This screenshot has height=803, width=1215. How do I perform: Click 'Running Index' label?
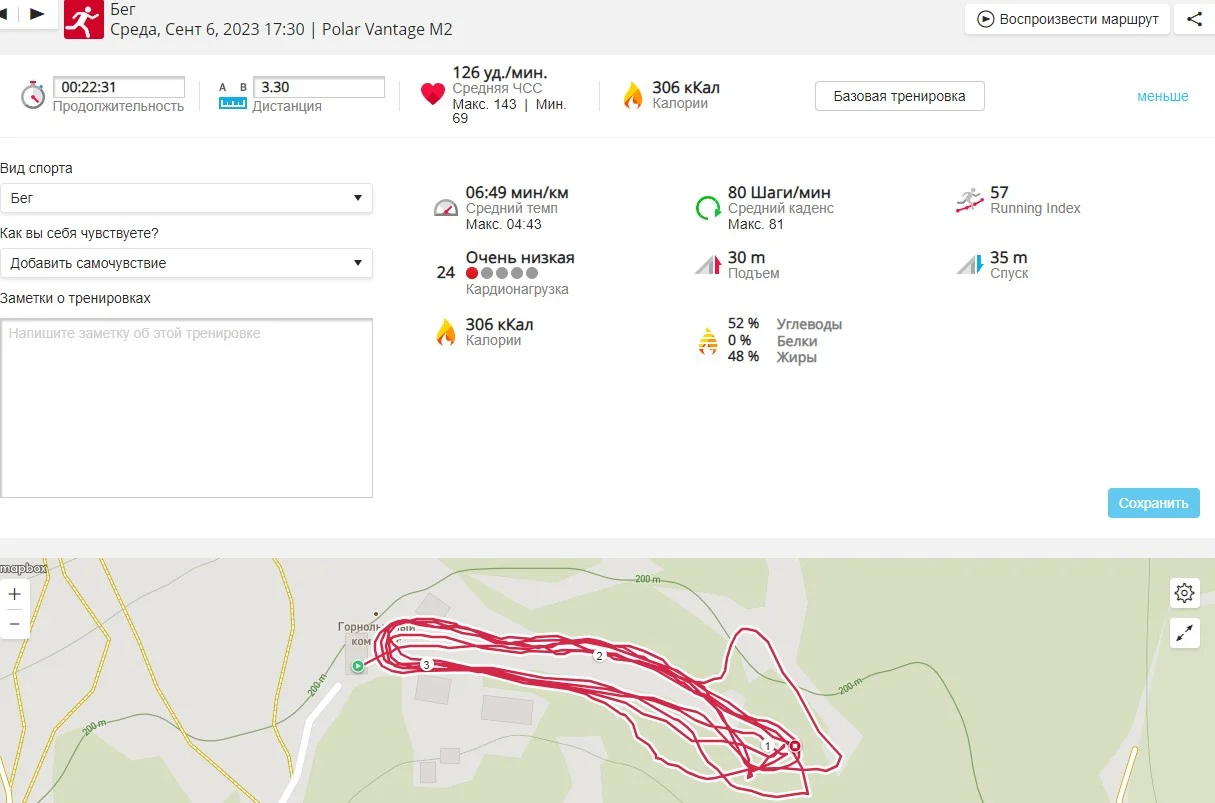pos(1035,208)
